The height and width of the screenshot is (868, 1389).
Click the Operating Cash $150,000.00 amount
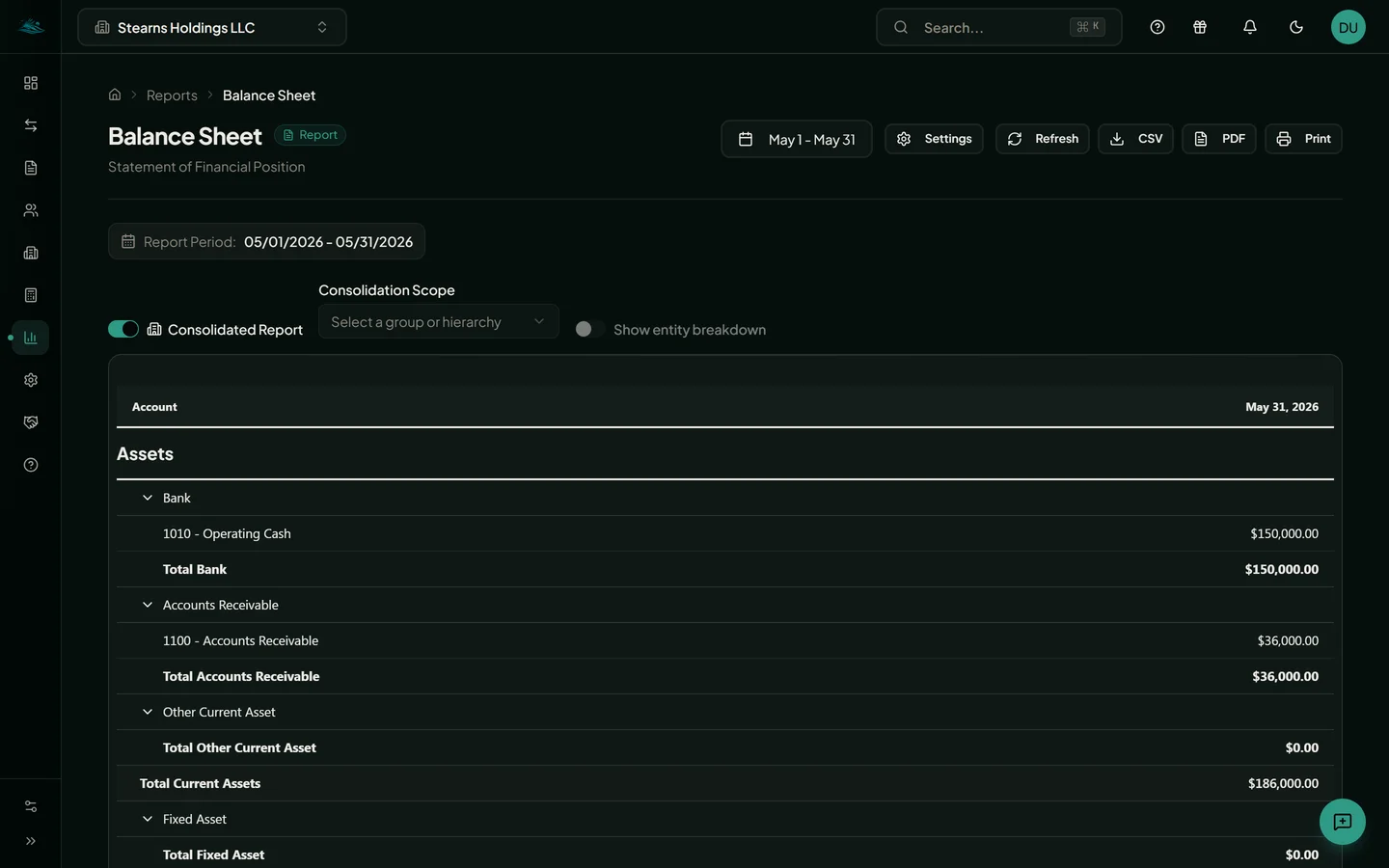coord(1284,533)
